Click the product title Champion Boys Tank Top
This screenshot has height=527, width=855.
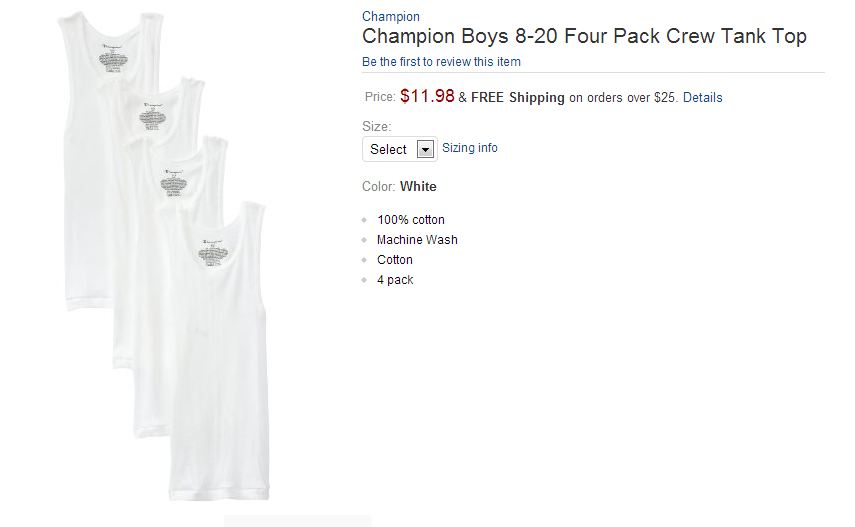[584, 37]
